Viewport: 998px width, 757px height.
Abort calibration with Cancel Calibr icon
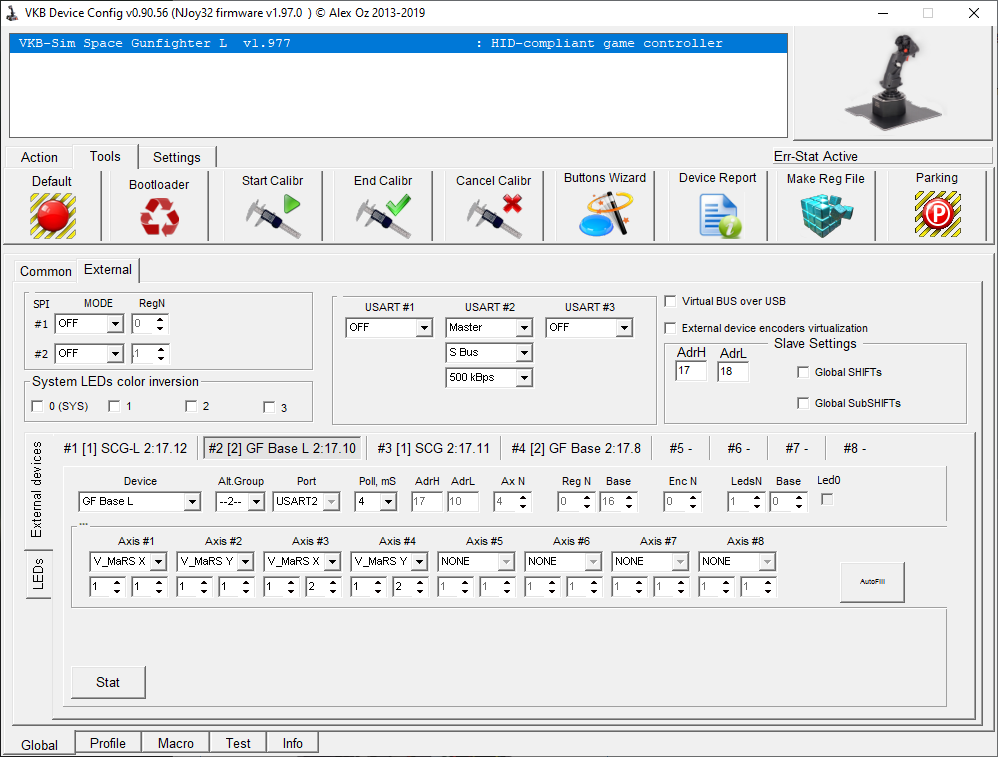494,216
